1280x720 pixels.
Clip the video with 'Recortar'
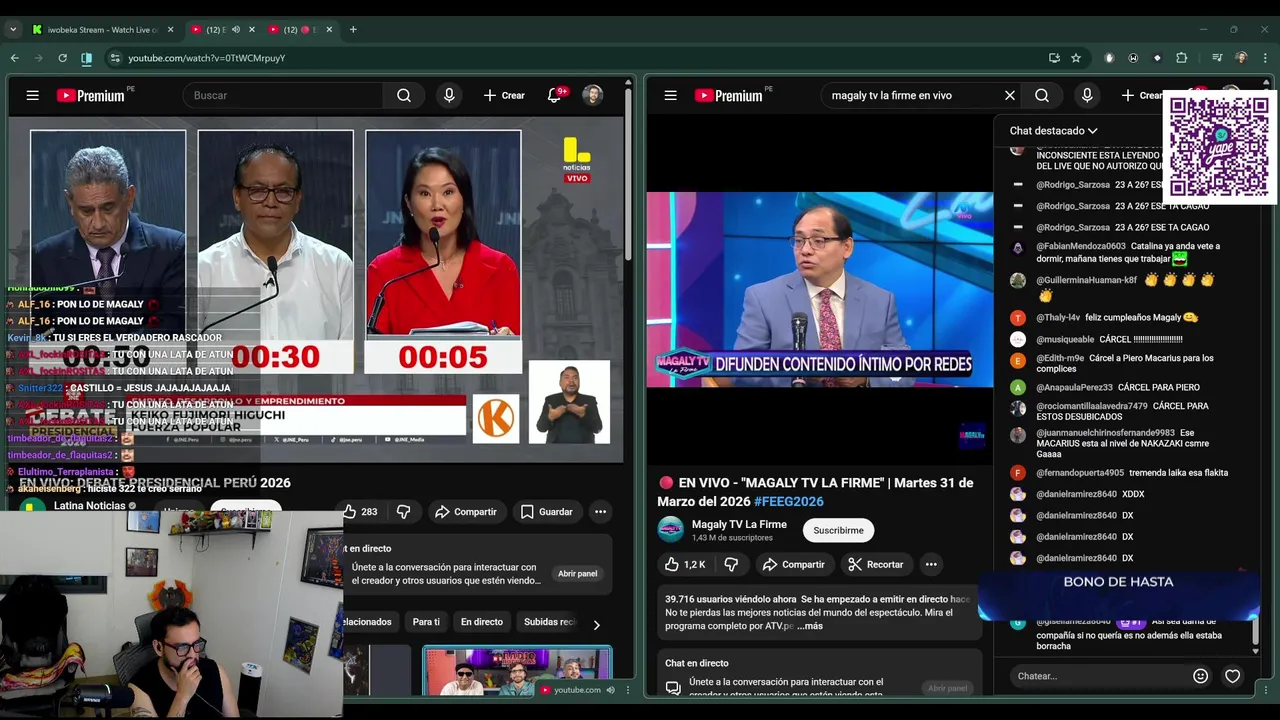(x=875, y=564)
